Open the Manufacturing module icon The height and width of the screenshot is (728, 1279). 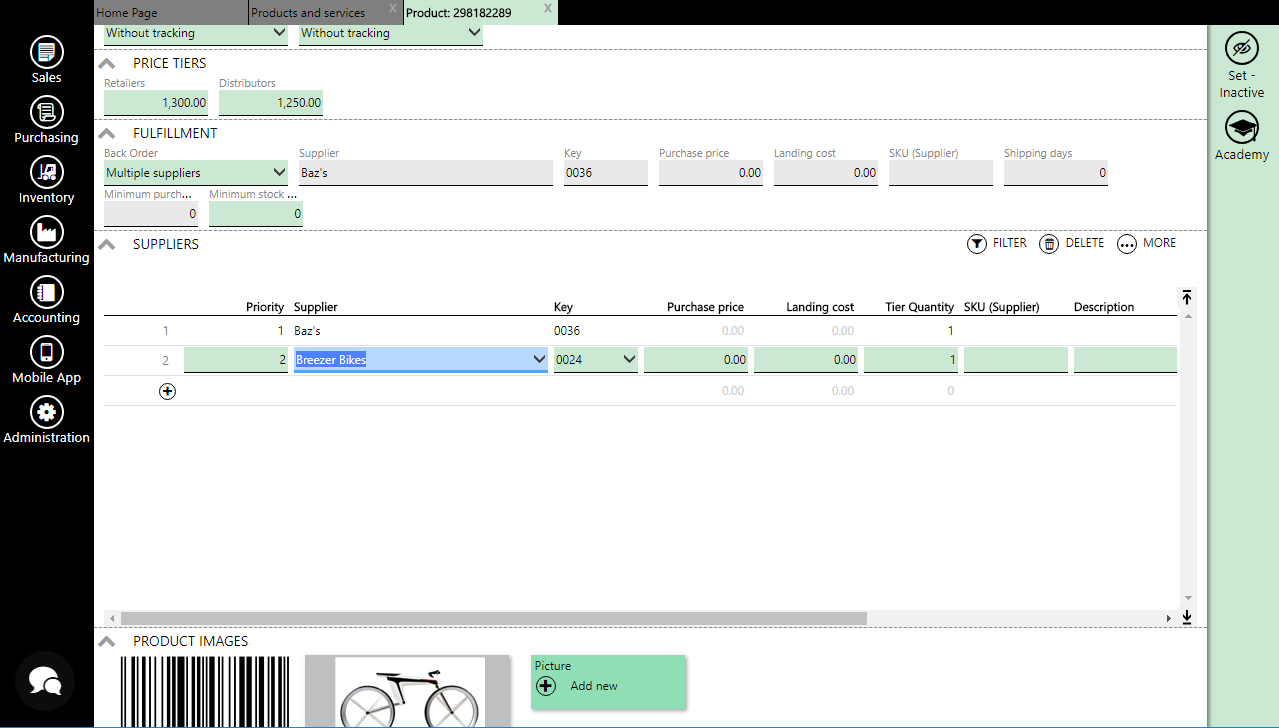[x=46, y=232]
